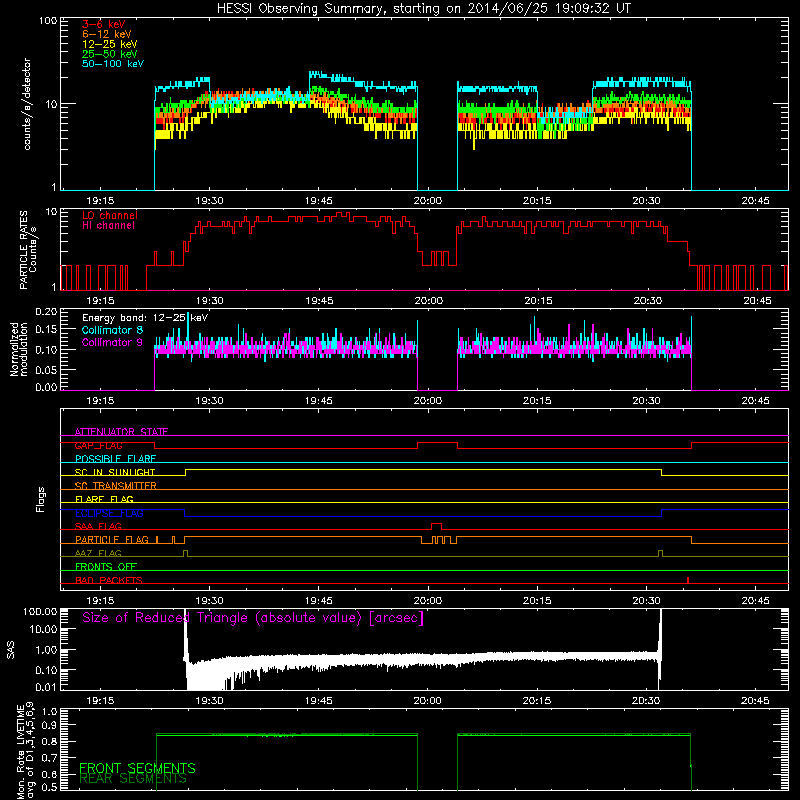Screen dimensions: 800x800
Task: Click the HESSI Observing Summary title
Action: click(x=424, y=9)
